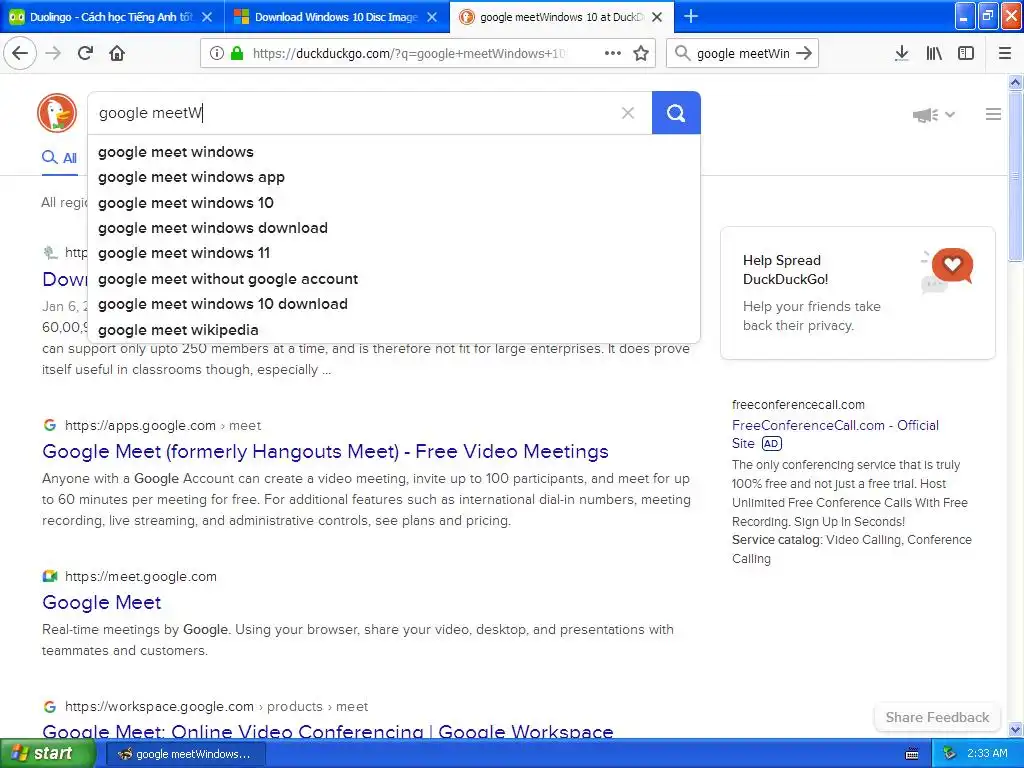Click the DuckDuckGo duck logo
Screen dimensions: 1024x768
57,113
